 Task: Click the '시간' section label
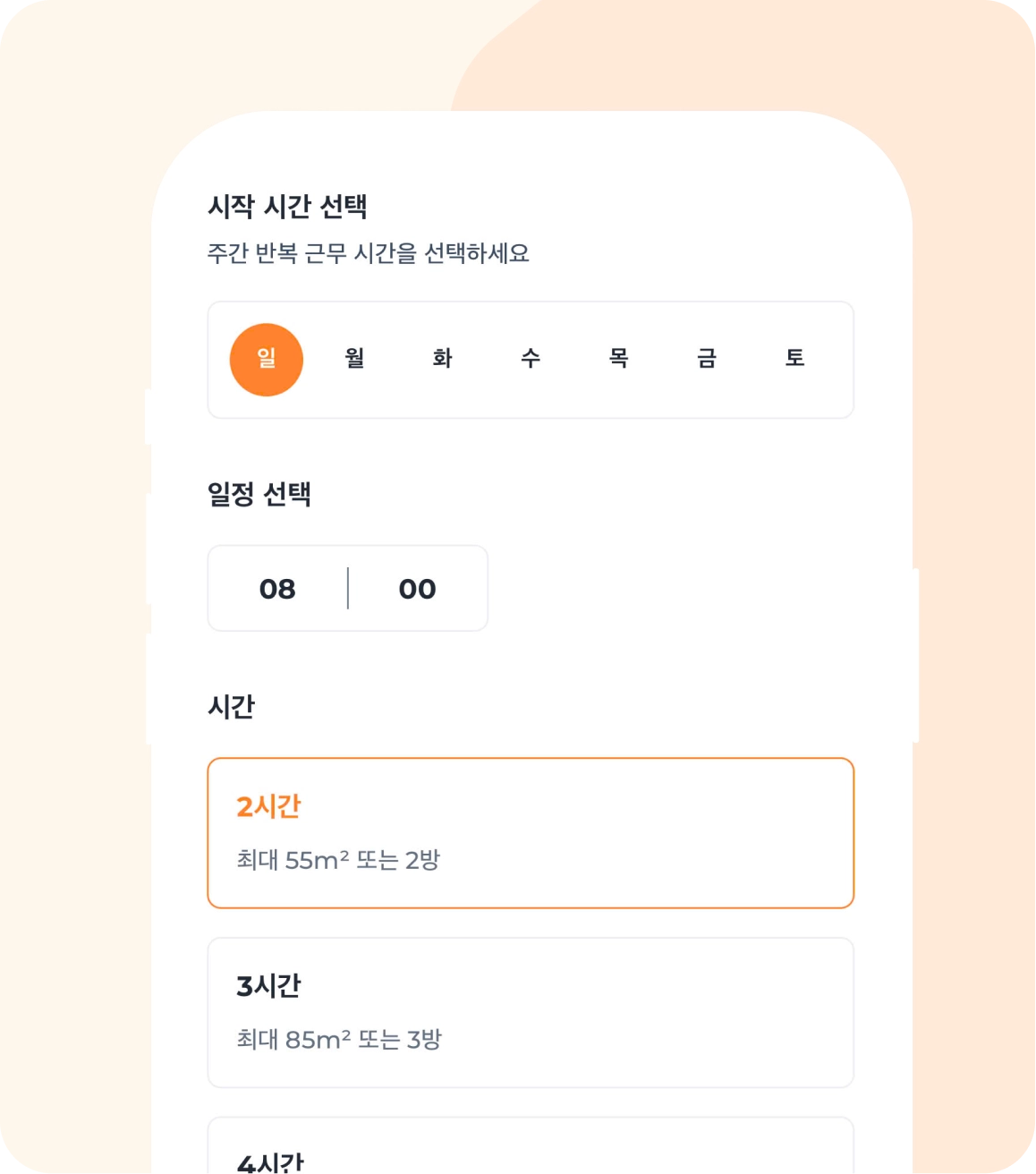pos(231,707)
